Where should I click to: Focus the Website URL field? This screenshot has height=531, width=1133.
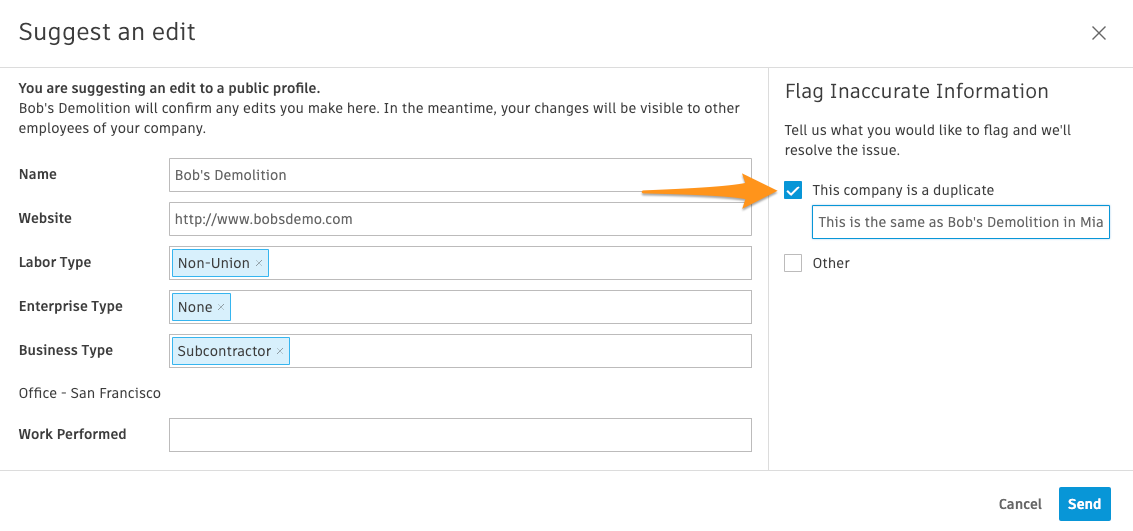(x=460, y=219)
